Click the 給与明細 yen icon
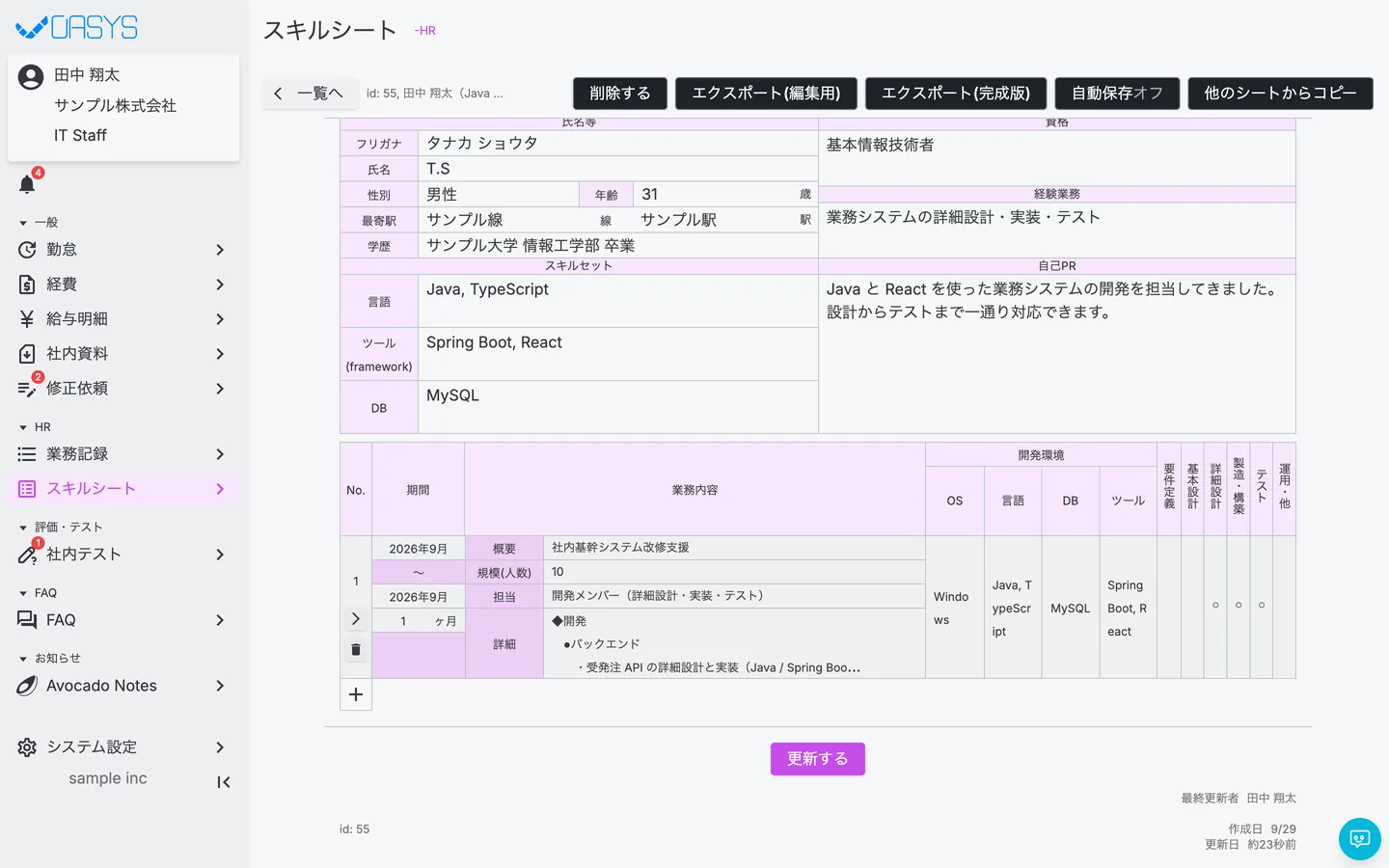Viewport: 1389px width, 868px height. pyautogui.click(x=27, y=319)
